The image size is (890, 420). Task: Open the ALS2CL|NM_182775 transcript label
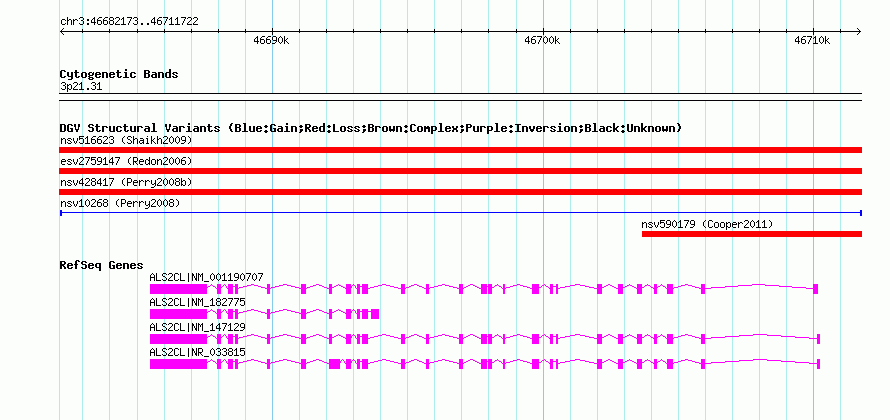coord(198,302)
